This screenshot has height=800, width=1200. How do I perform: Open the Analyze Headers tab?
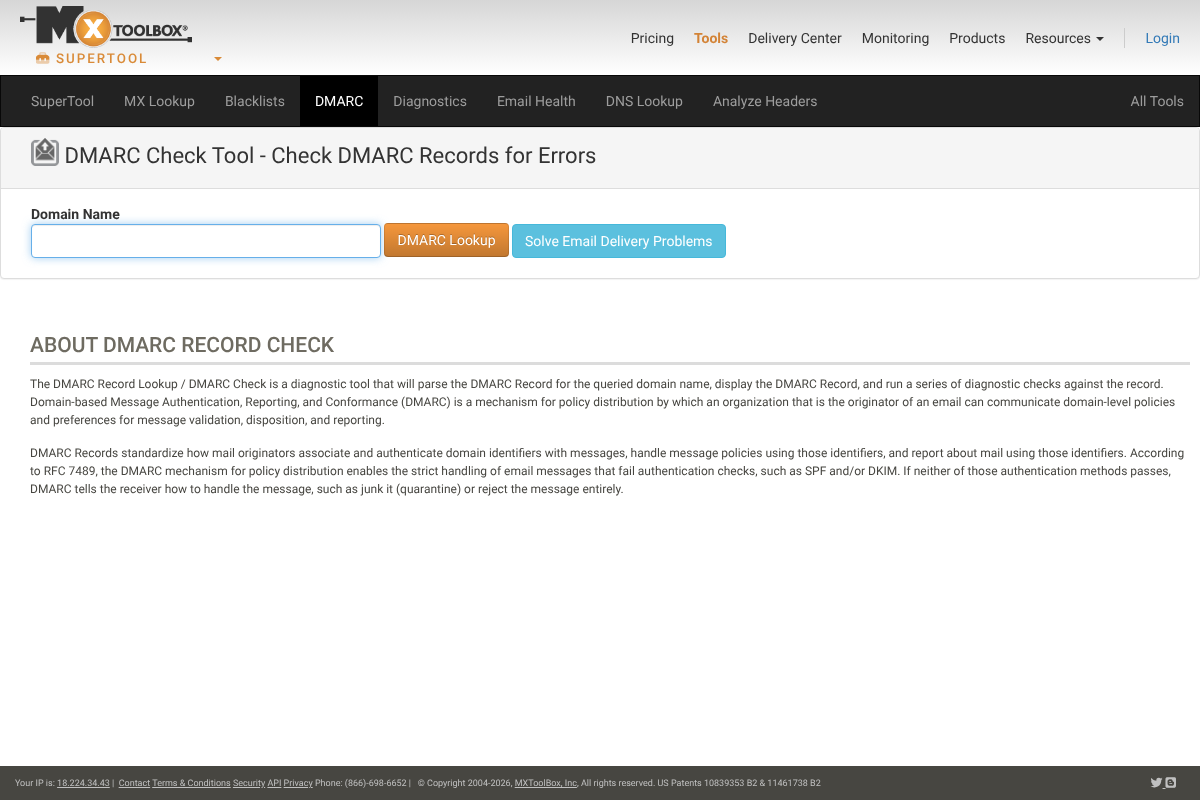point(765,101)
